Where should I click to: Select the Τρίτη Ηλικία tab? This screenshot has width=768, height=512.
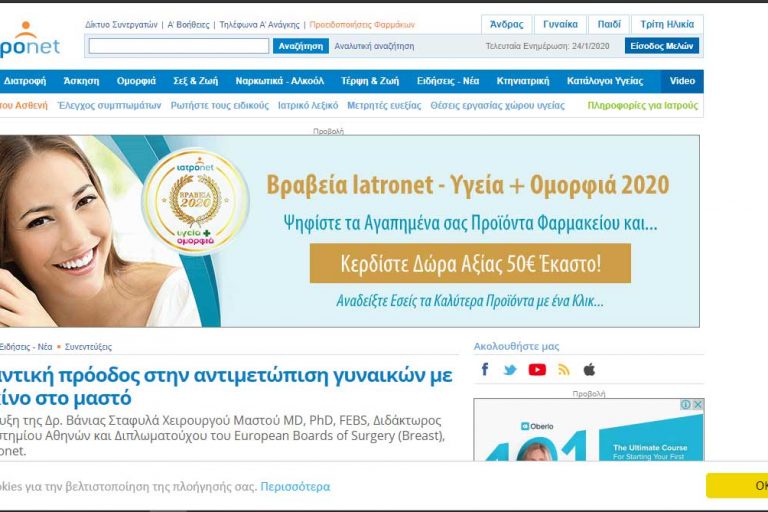click(x=667, y=24)
